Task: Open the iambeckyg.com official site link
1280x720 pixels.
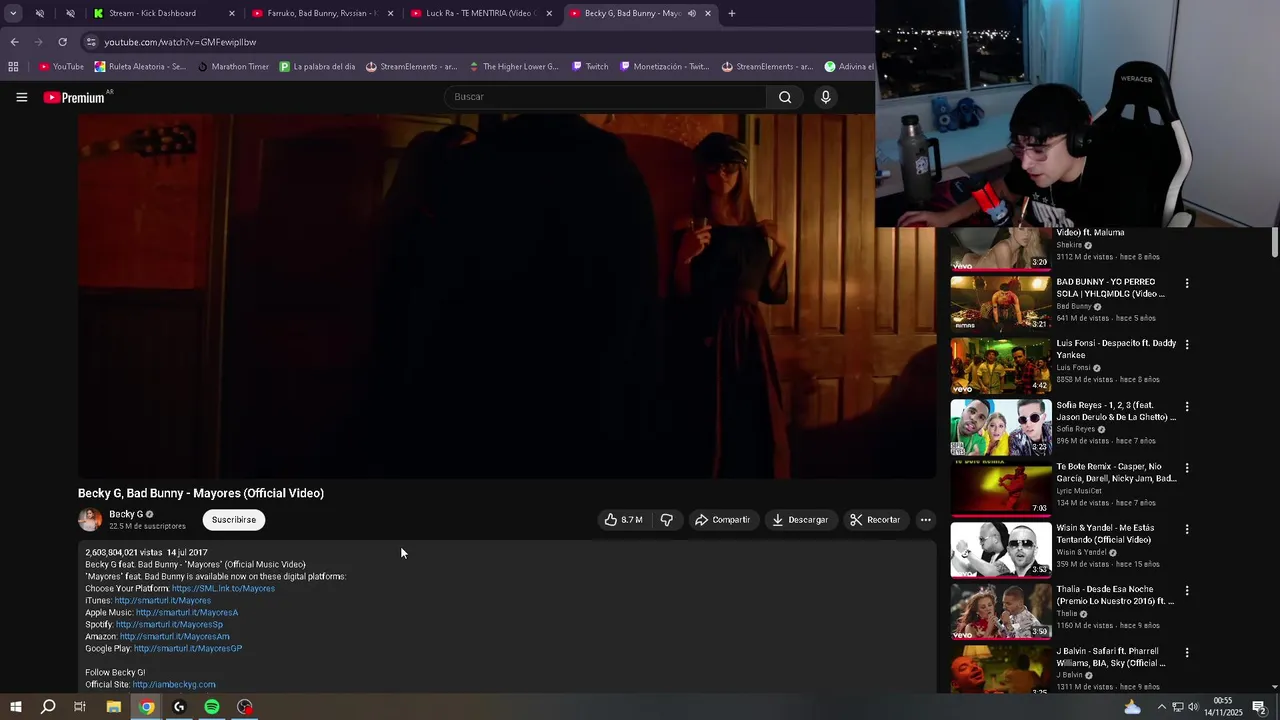Action: tap(174, 685)
